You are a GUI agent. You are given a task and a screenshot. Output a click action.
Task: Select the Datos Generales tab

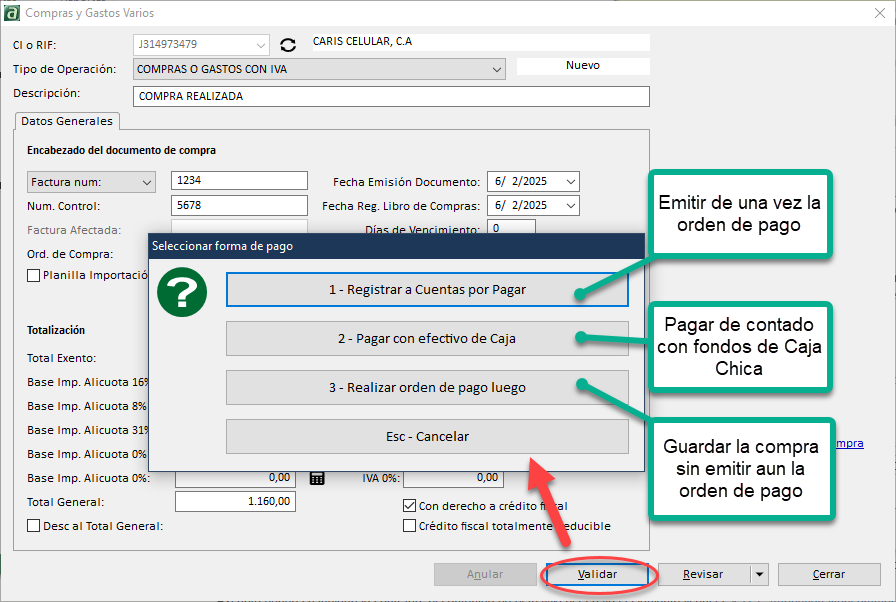67,121
